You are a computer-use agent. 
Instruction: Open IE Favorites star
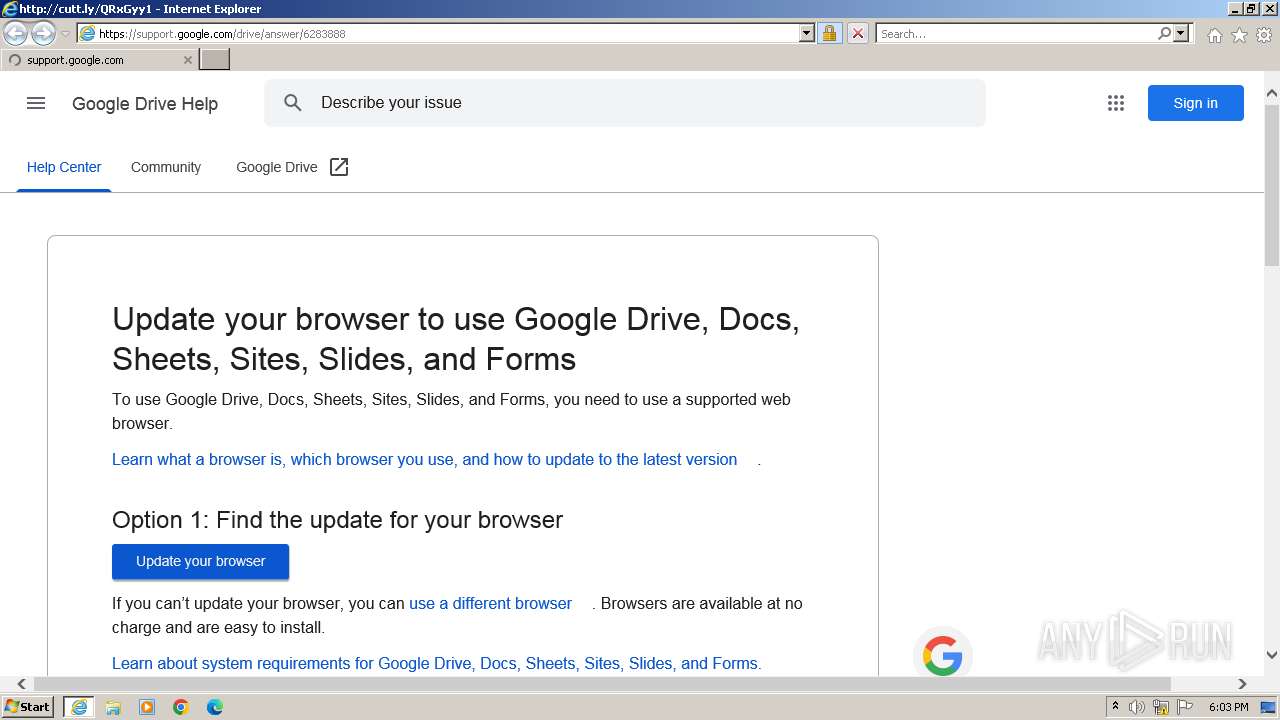click(x=1239, y=35)
